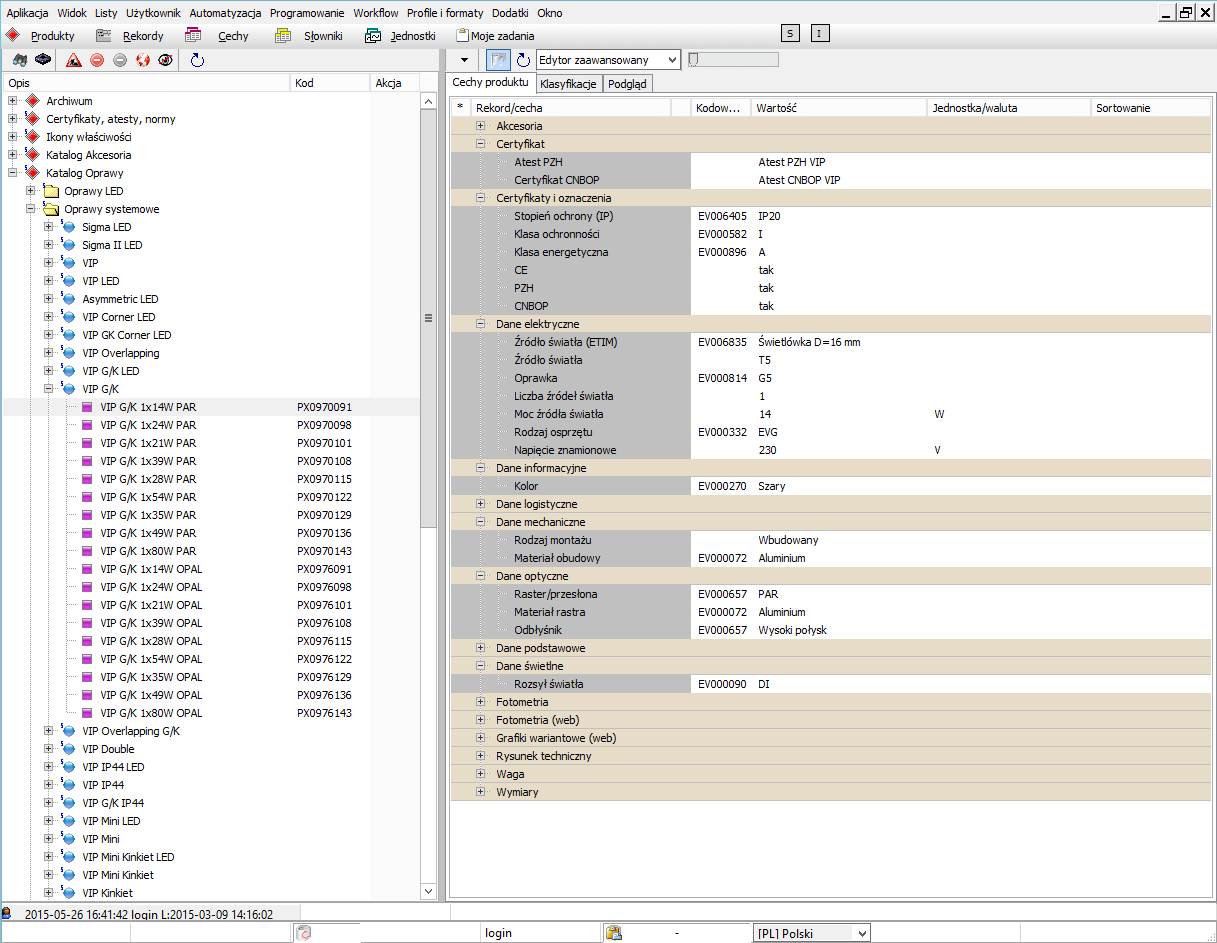
Task: Click the red lifebuoy toolbar icon
Action: point(143,60)
